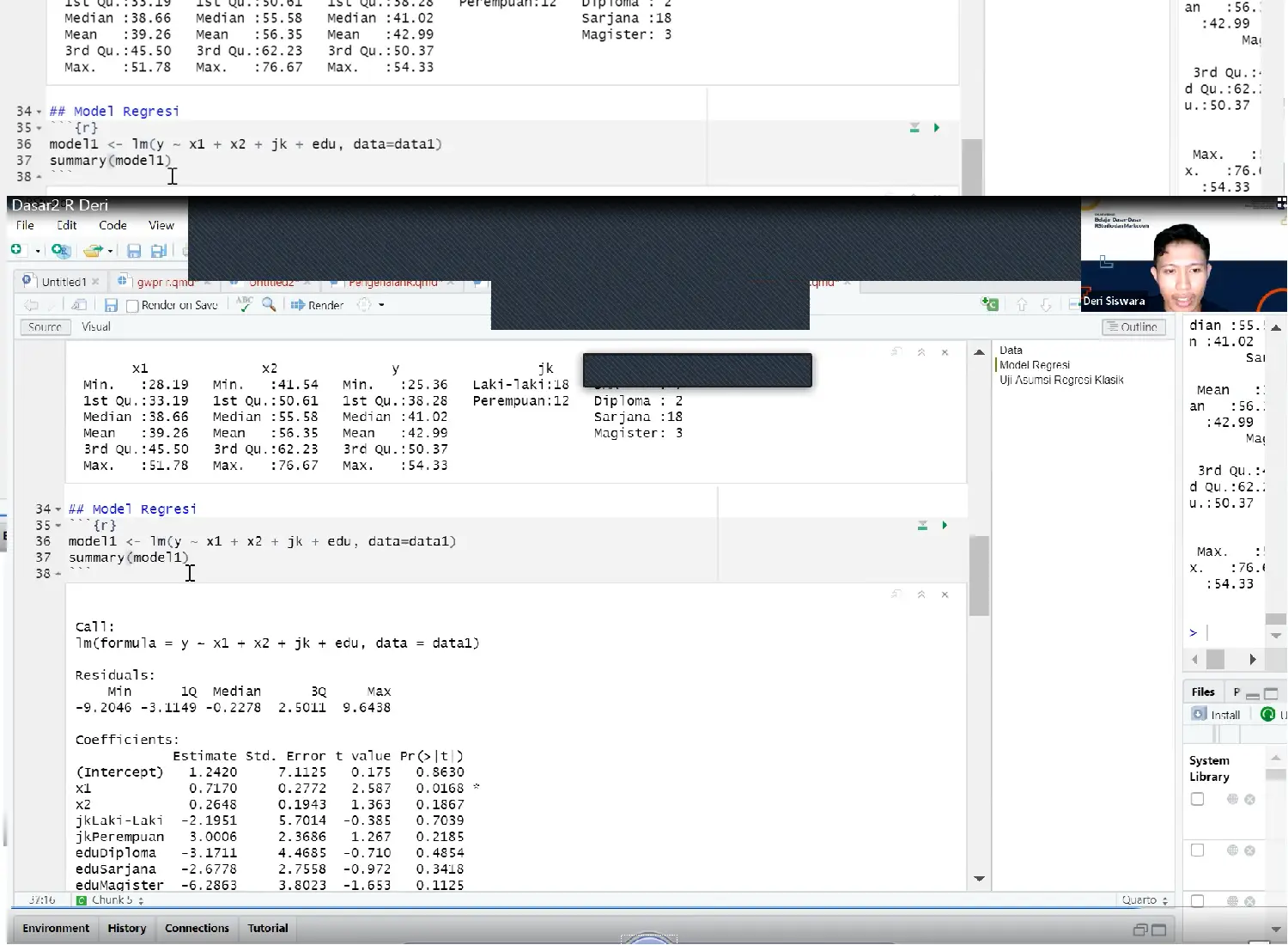Enable the Render on Save checkbox
This screenshot has height=945, width=1288.
pos(132,306)
